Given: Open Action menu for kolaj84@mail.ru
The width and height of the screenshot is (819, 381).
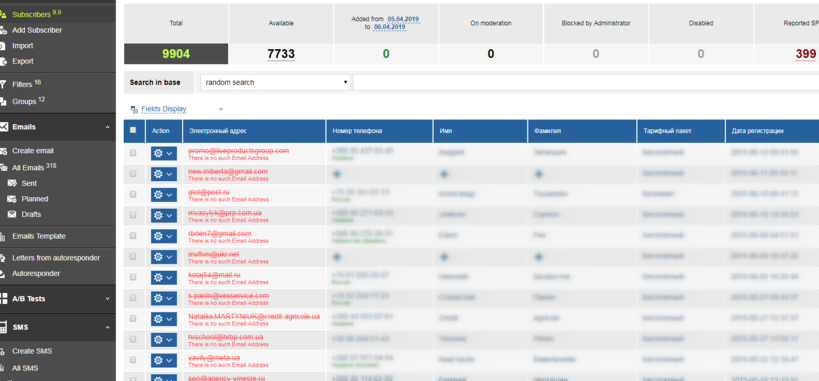Looking at the screenshot, I should point(164,278).
